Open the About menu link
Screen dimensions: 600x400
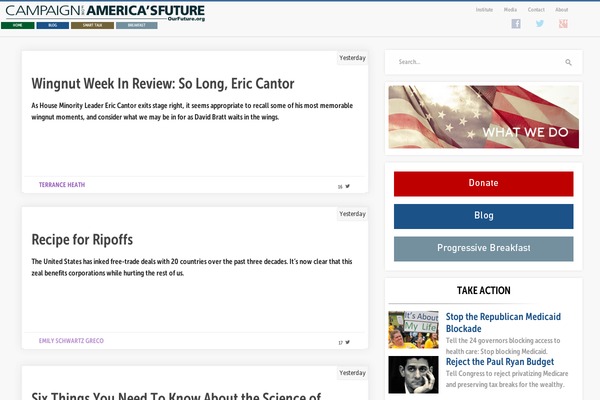[561, 10]
